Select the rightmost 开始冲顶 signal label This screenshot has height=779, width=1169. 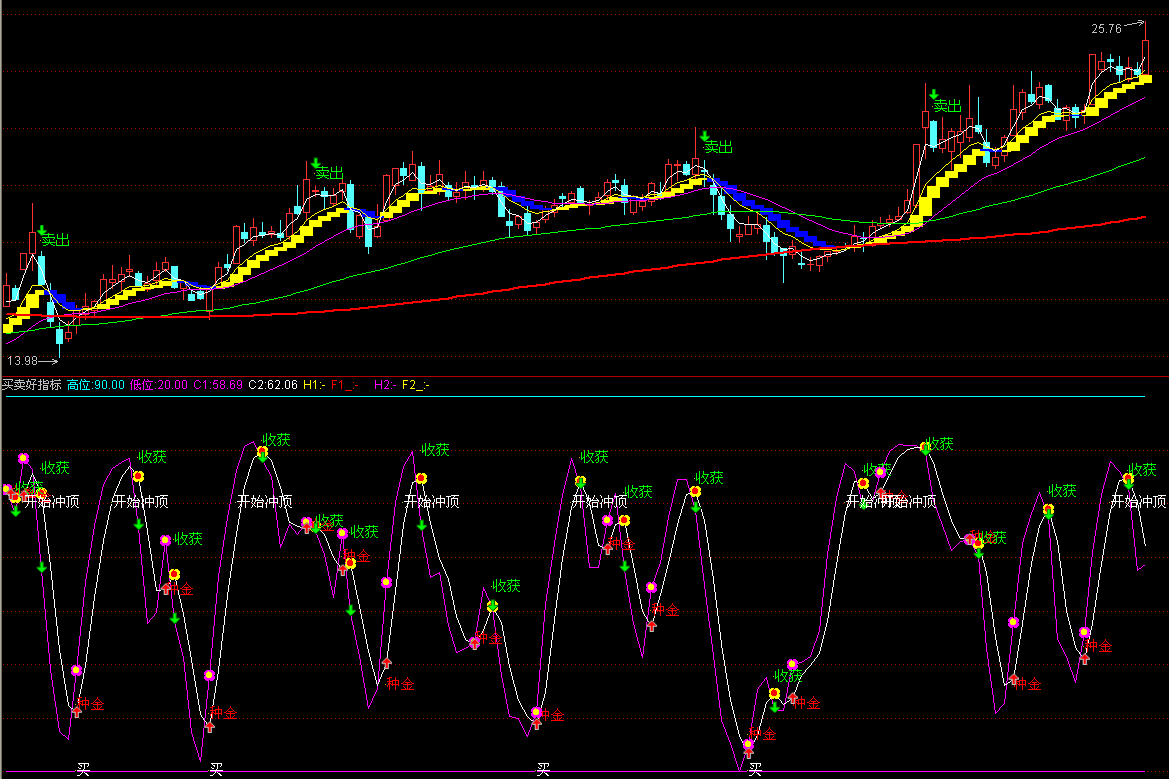click(1139, 502)
